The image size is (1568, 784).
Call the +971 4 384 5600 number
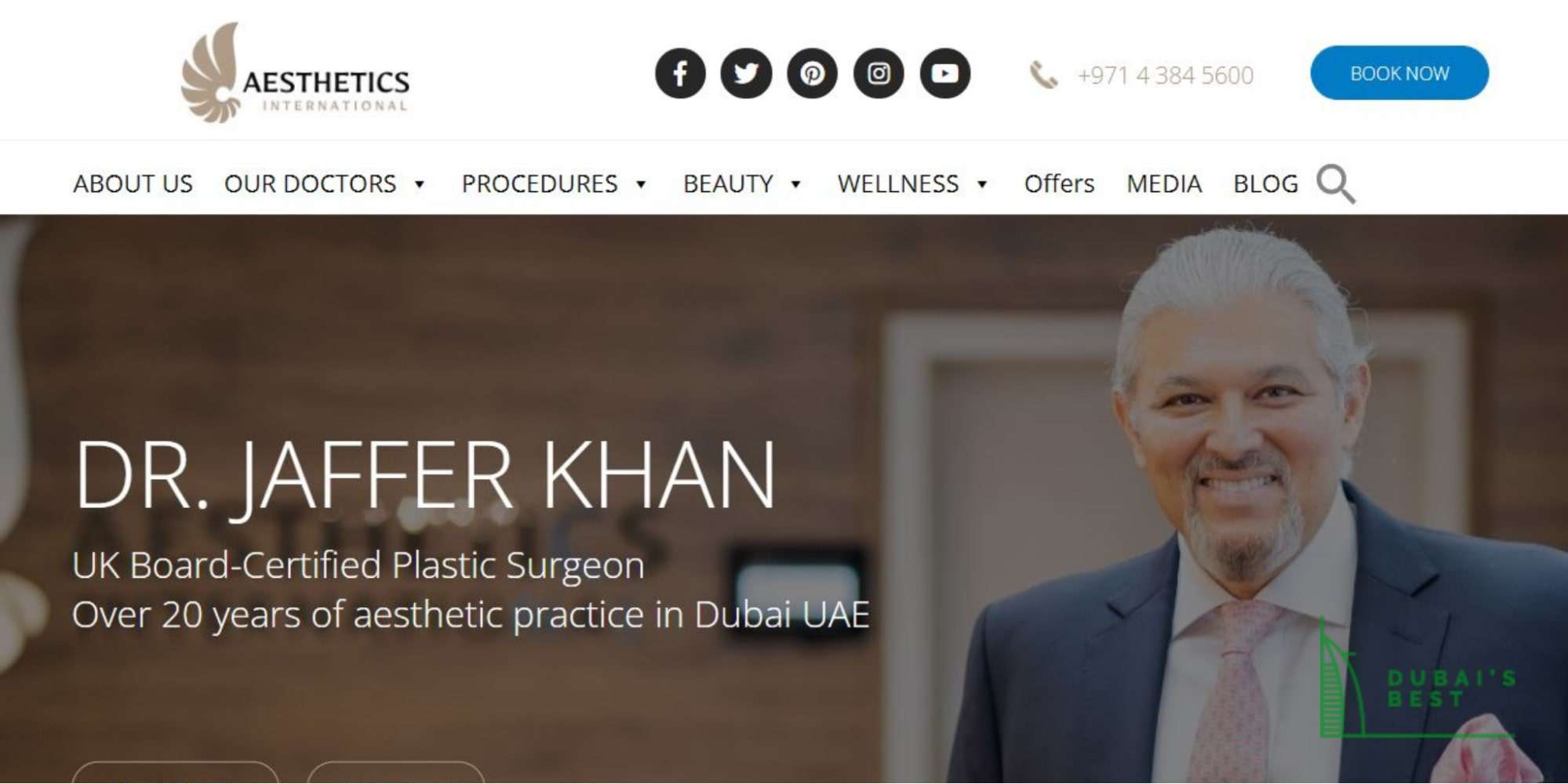(1165, 75)
